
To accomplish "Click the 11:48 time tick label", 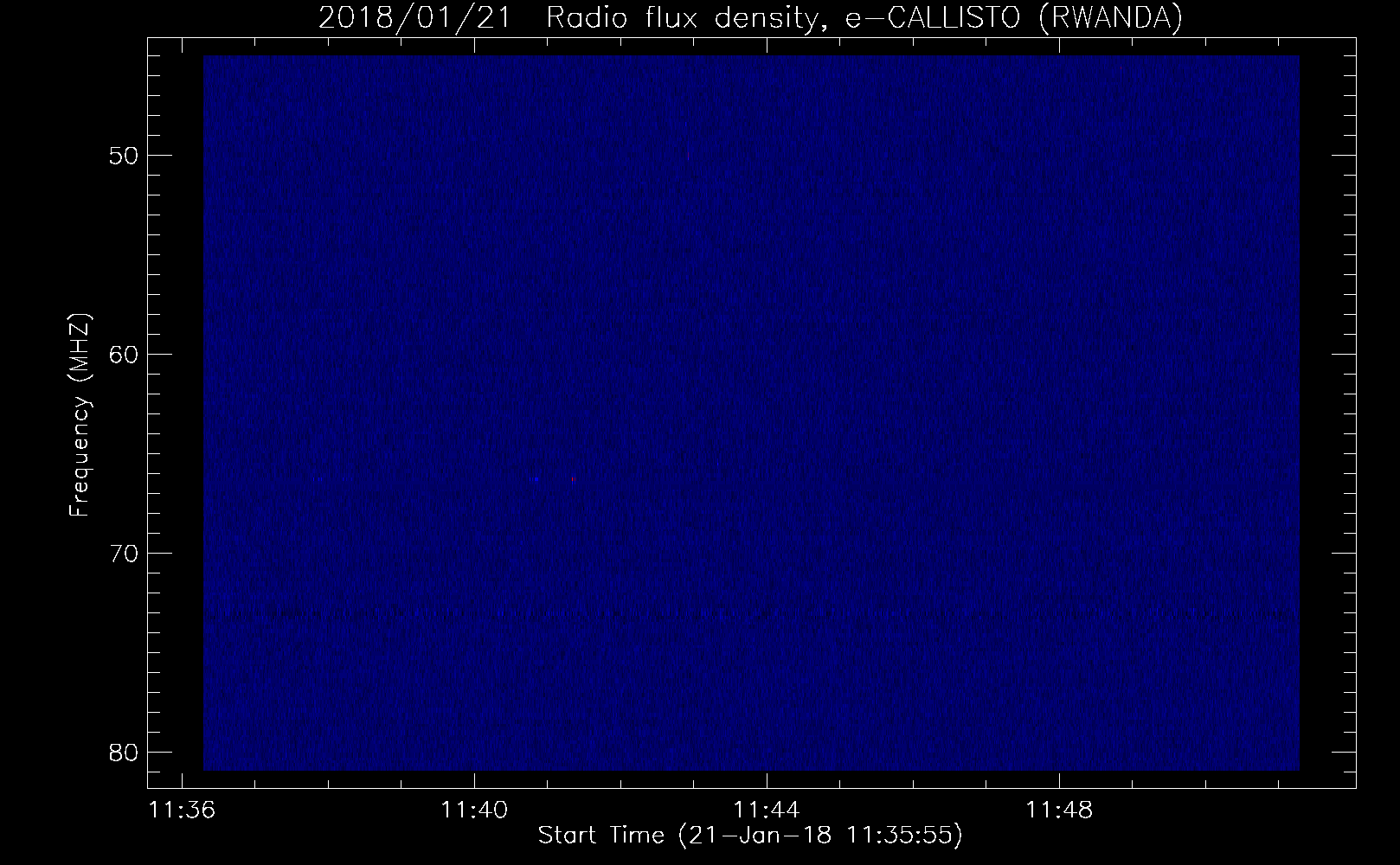I will coord(1059,811).
